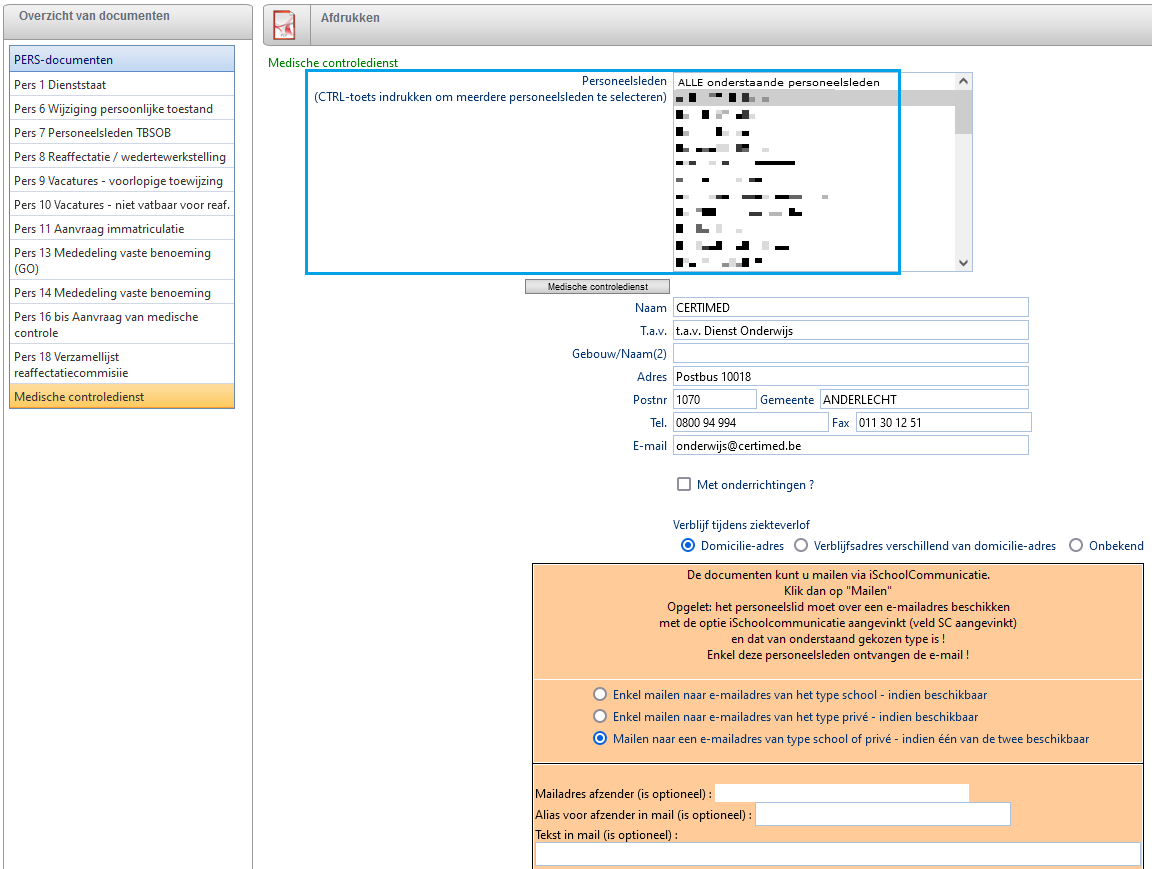Open Pers 1 Dienststaat document
The image size is (1152, 869).
tap(121, 85)
